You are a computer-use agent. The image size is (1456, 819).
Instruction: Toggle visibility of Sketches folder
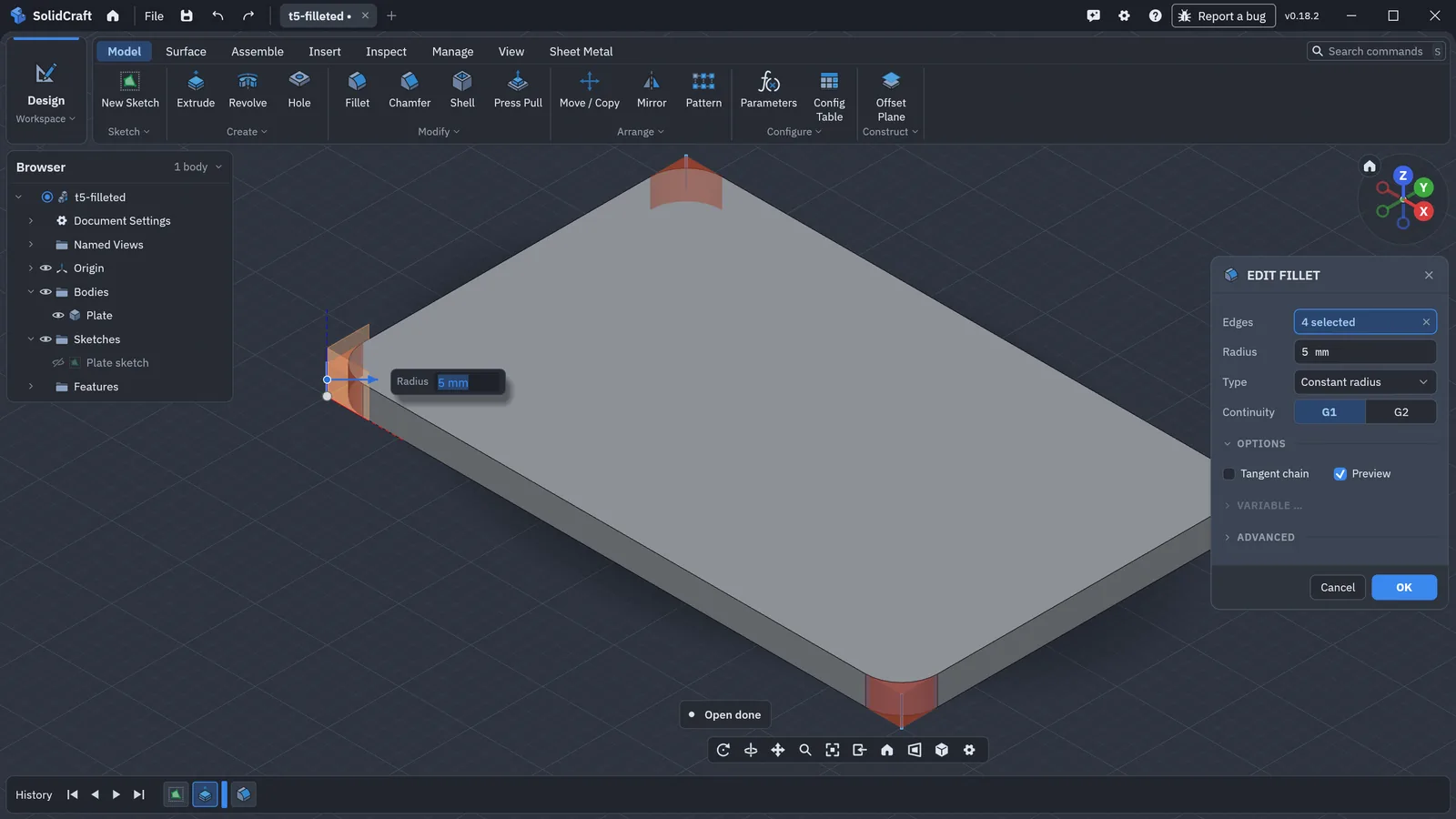45,339
